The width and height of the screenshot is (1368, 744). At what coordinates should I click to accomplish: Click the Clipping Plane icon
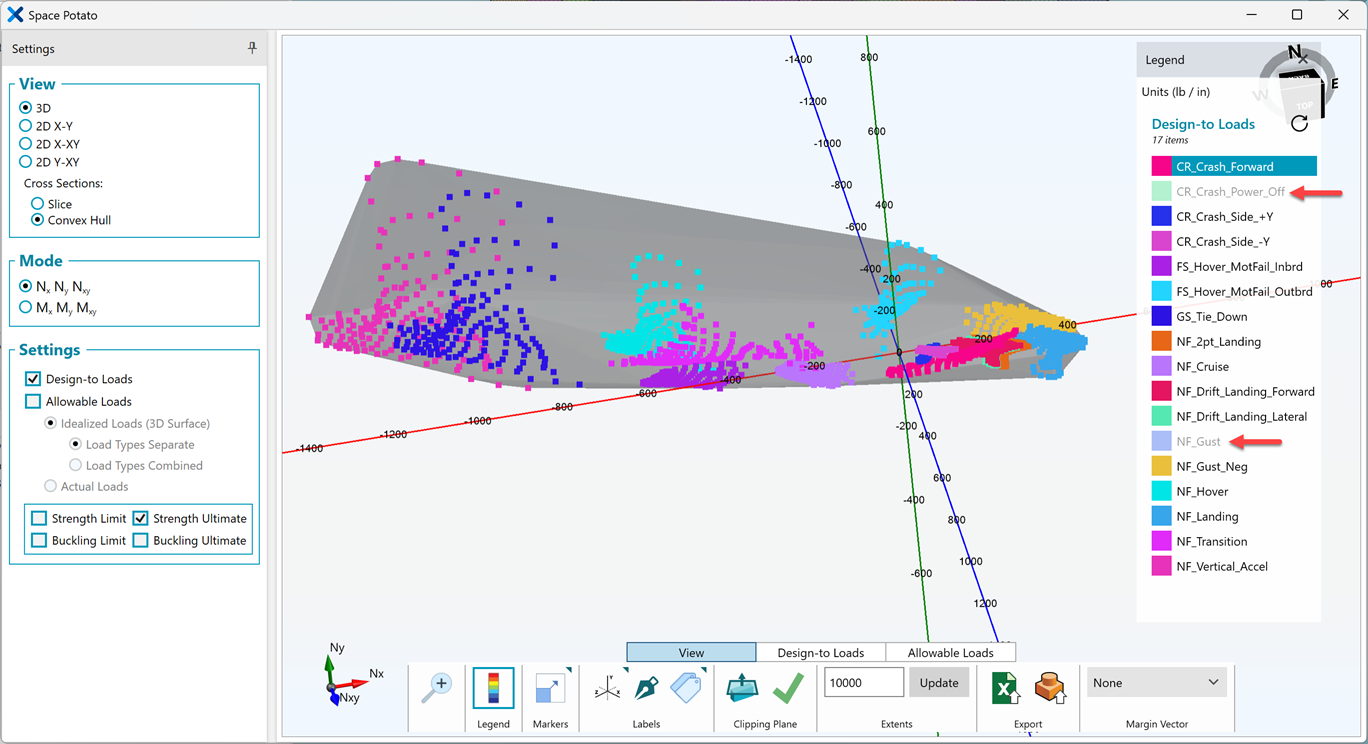pyautogui.click(x=743, y=688)
